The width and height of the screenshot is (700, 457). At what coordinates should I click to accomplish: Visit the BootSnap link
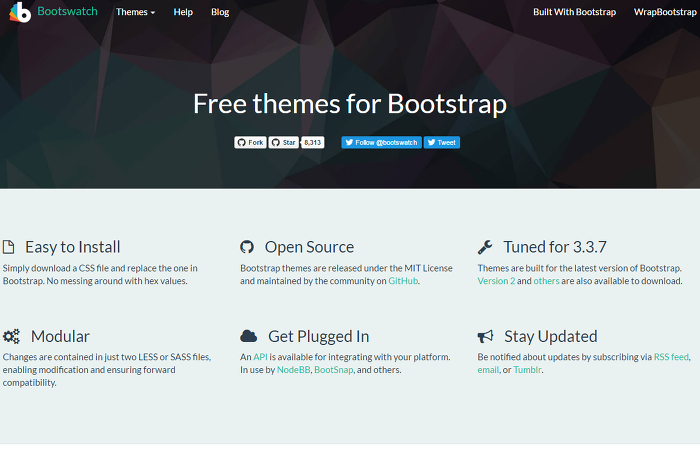click(x=333, y=370)
